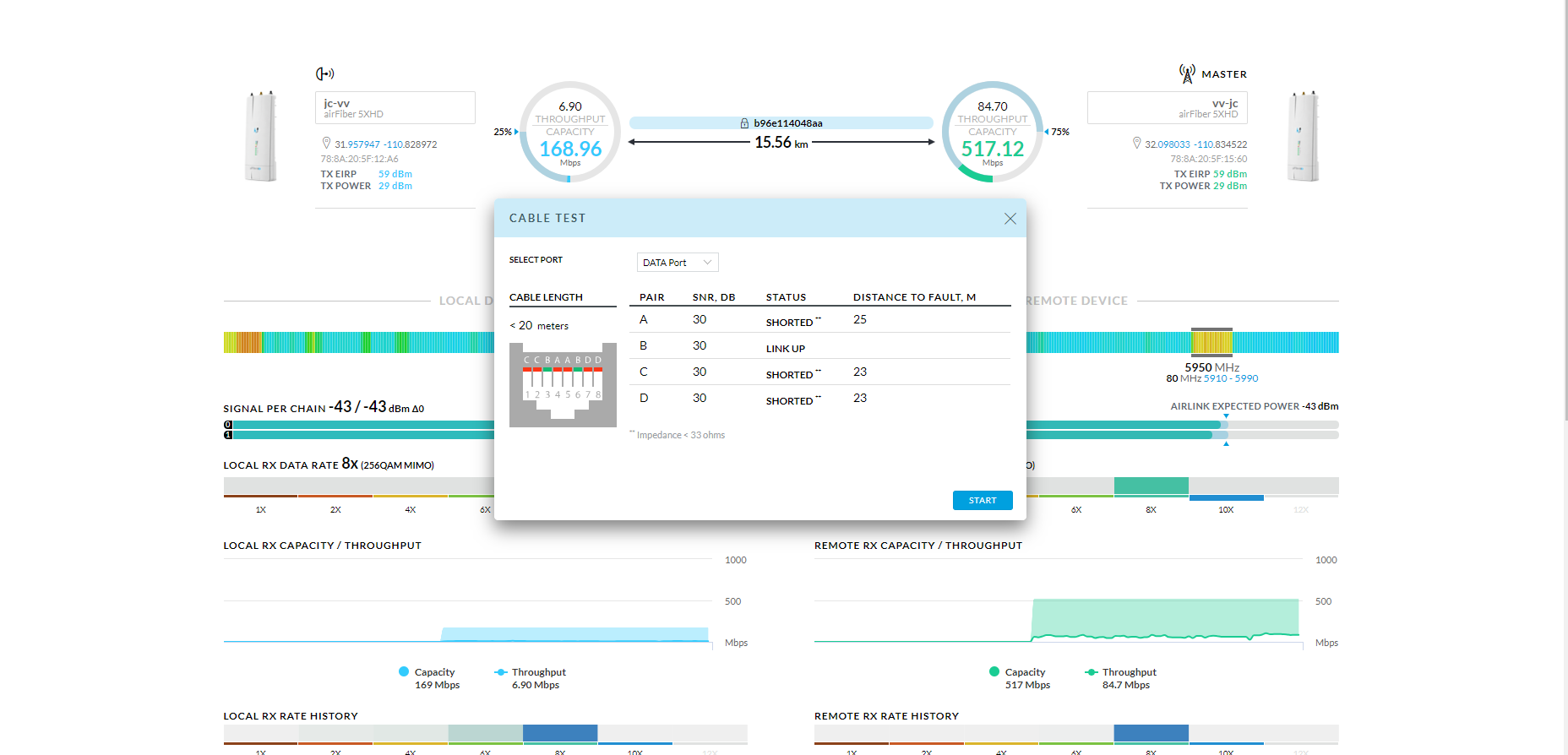Close the Cable Test dialog
Screen dimensions: 1568x755
[1010, 219]
